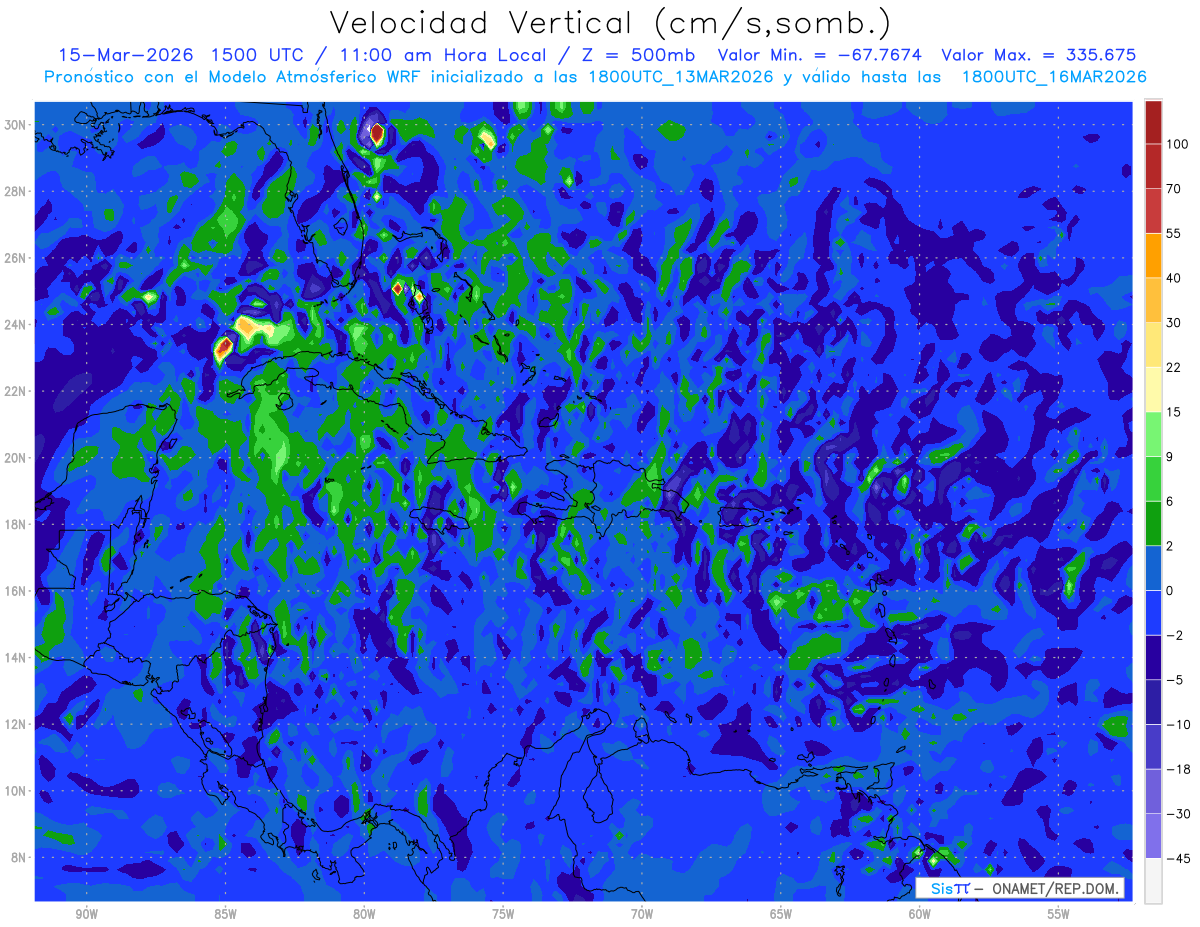The image size is (1200, 927).
Task: Click the SisPi ONAMET/REP.DOM. logo box
Action: (1020, 888)
